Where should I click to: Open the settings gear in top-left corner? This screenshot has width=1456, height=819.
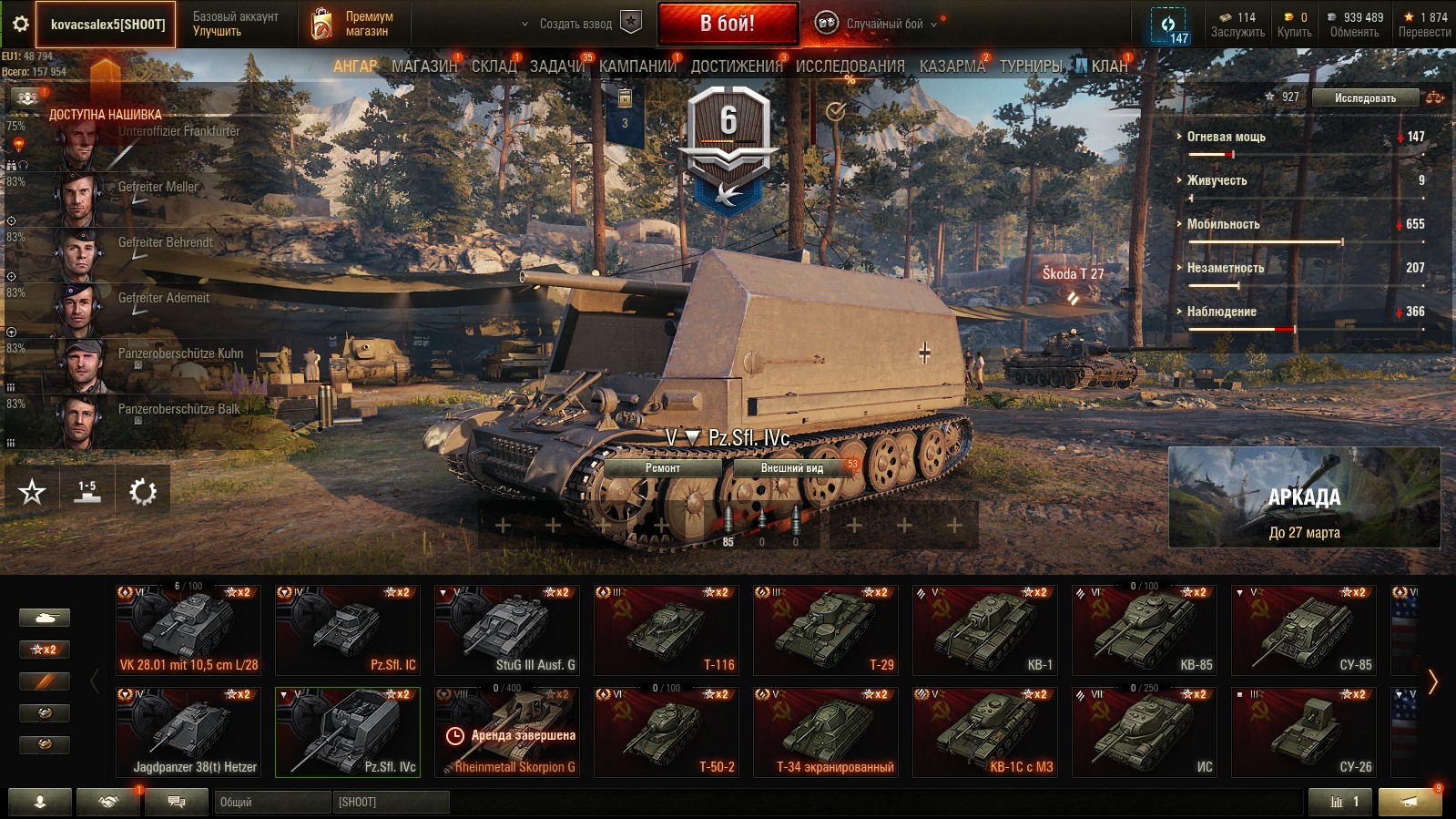tap(19, 25)
